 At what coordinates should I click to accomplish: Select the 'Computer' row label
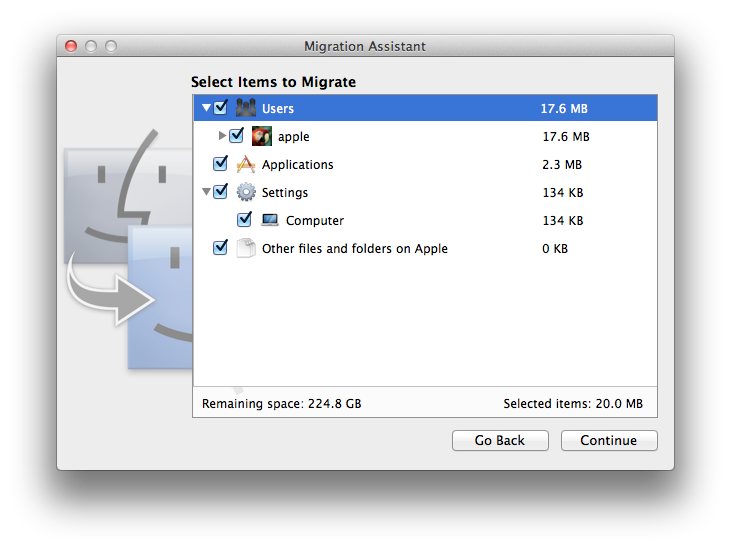(315, 220)
